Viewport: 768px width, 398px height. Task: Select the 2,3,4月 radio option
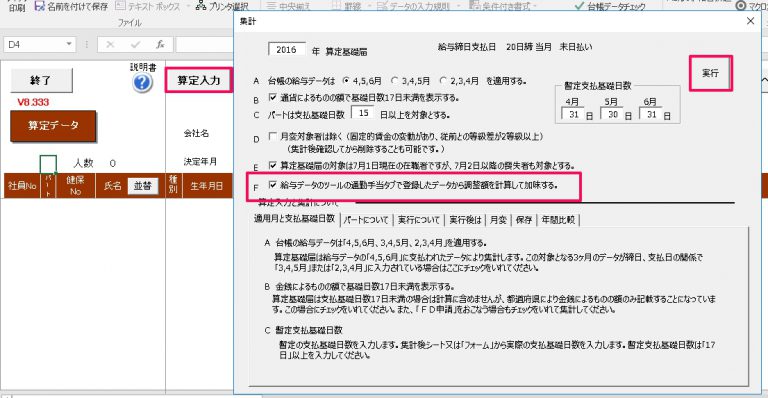pos(443,80)
